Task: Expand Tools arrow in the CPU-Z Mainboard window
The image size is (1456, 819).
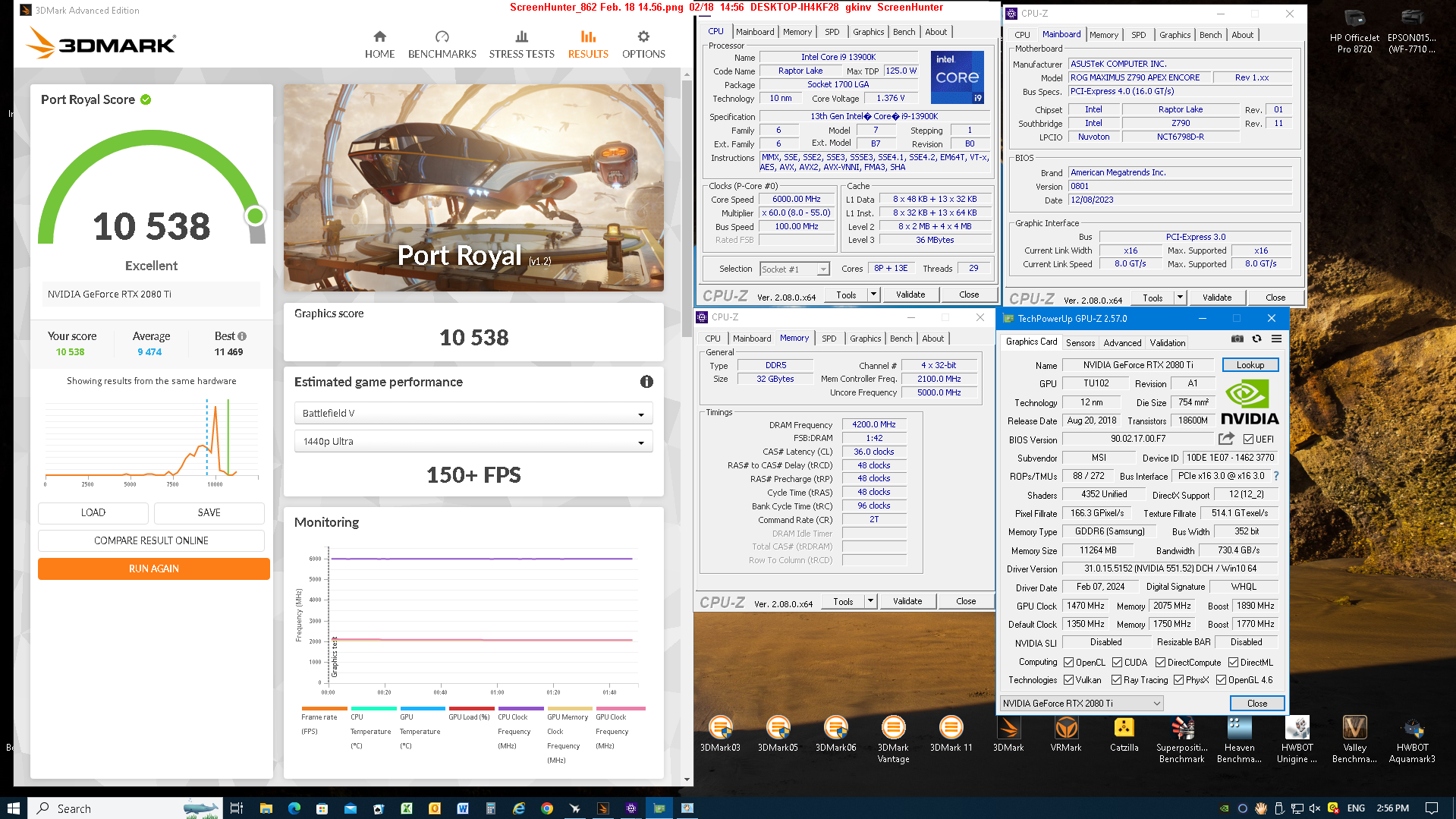Action: (x=1180, y=298)
